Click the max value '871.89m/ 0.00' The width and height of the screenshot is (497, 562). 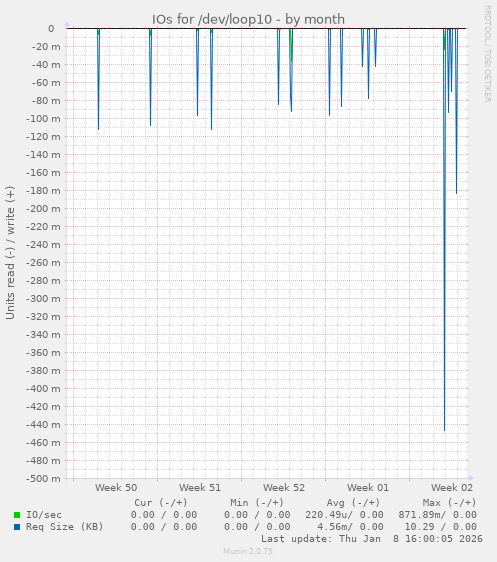coord(438,515)
